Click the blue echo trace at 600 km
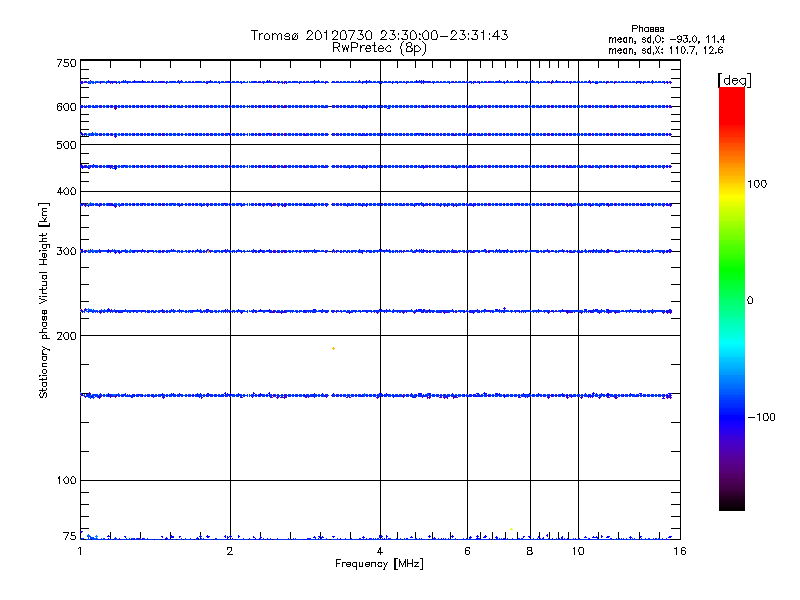This screenshot has width=800, height=600. (377, 107)
